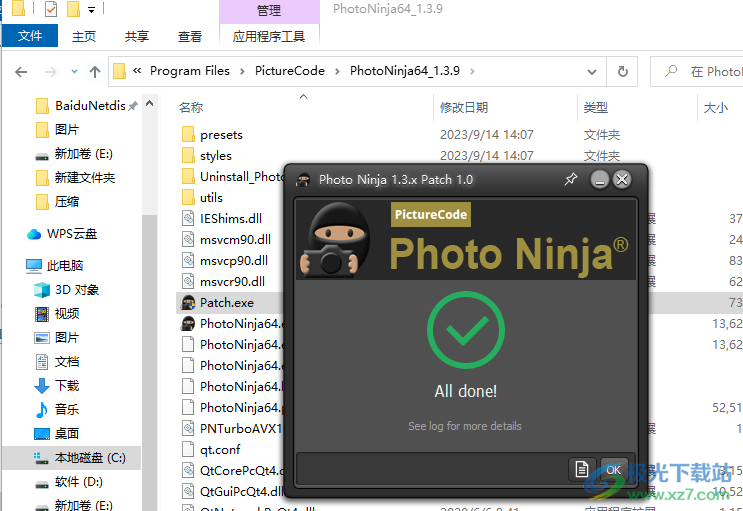Expand the chevron after Program Files
This screenshot has height=511, width=743.
coord(243,72)
